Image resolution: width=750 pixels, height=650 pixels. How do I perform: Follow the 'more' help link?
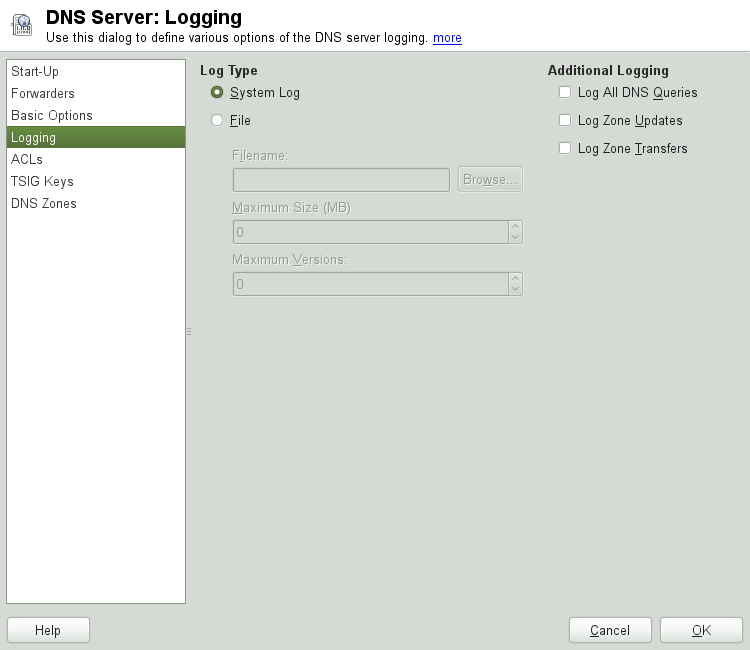447,38
